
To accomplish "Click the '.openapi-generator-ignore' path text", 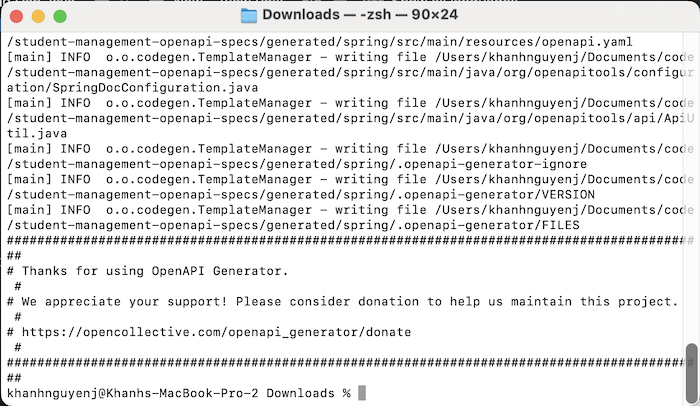I will coord(495,164).
